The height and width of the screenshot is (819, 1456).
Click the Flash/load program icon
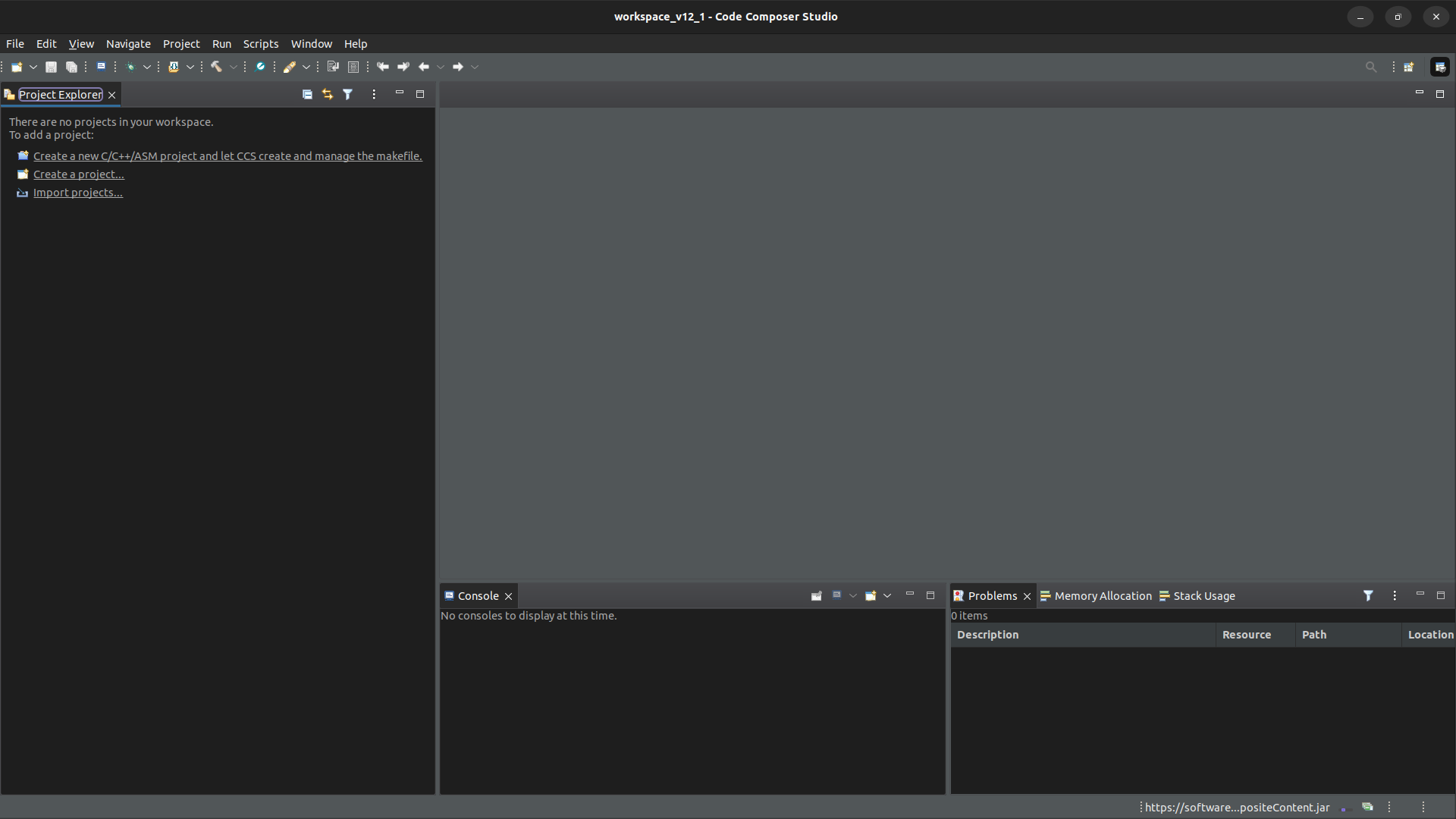(174, 67)
